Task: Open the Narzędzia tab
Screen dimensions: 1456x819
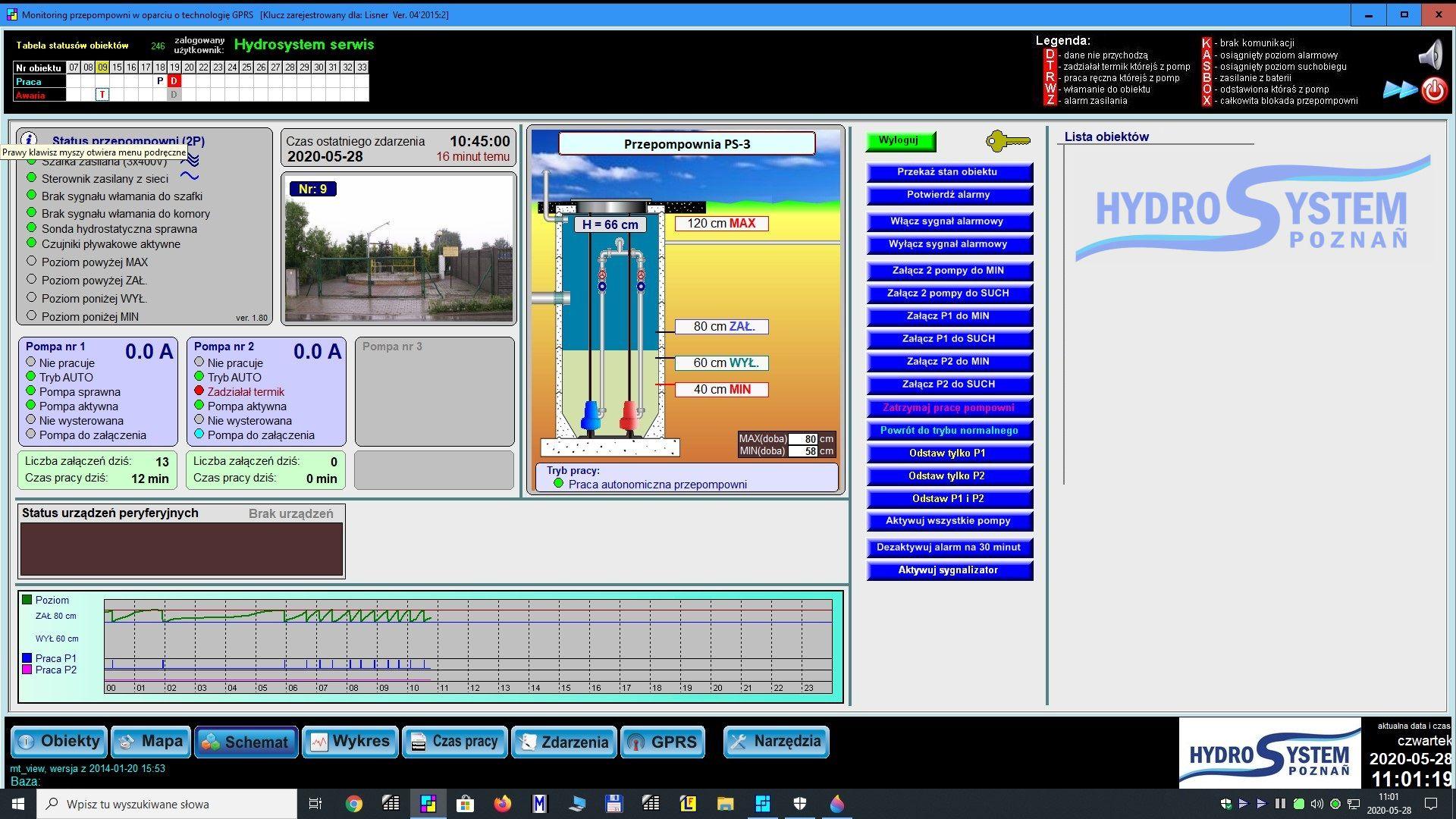Action: click(776, 742)
